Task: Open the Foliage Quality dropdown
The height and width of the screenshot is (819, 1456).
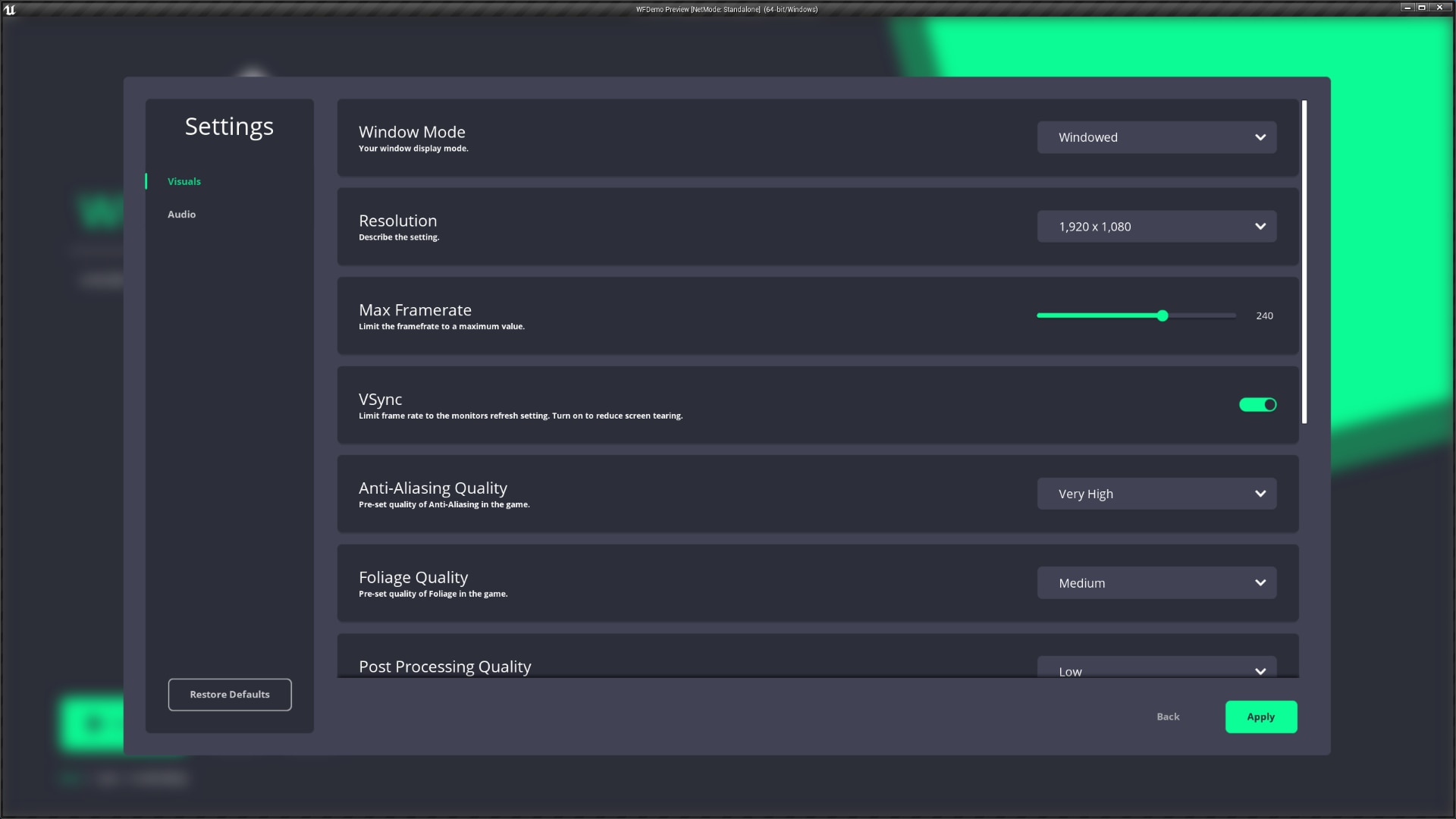Action: point(1156,582)
